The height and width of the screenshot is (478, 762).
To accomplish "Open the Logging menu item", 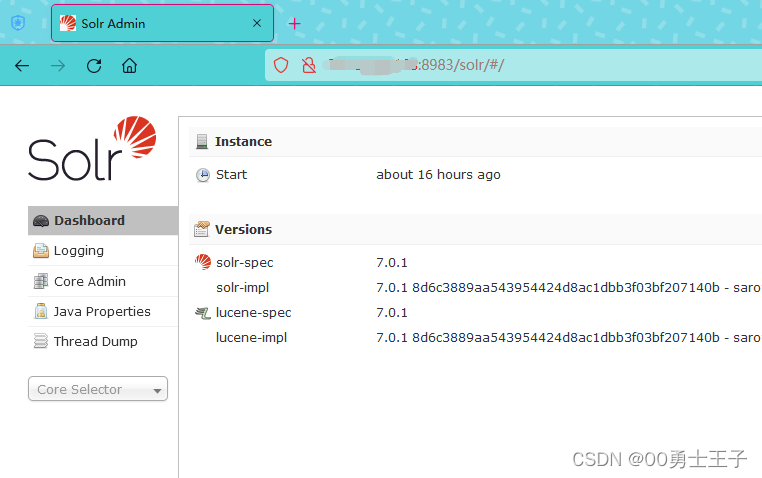I will point(103,251).
